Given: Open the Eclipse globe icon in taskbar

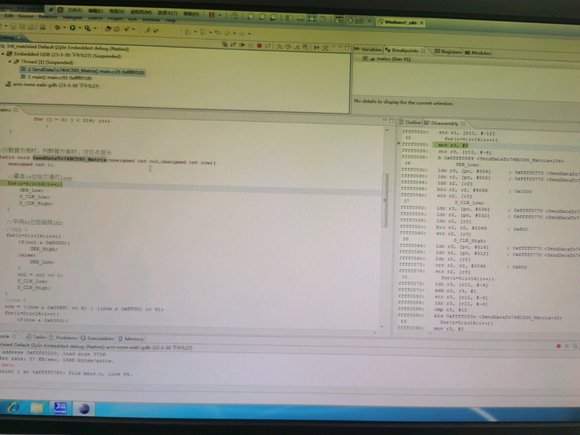Looking at the screenshot, I should coord(84,409).
